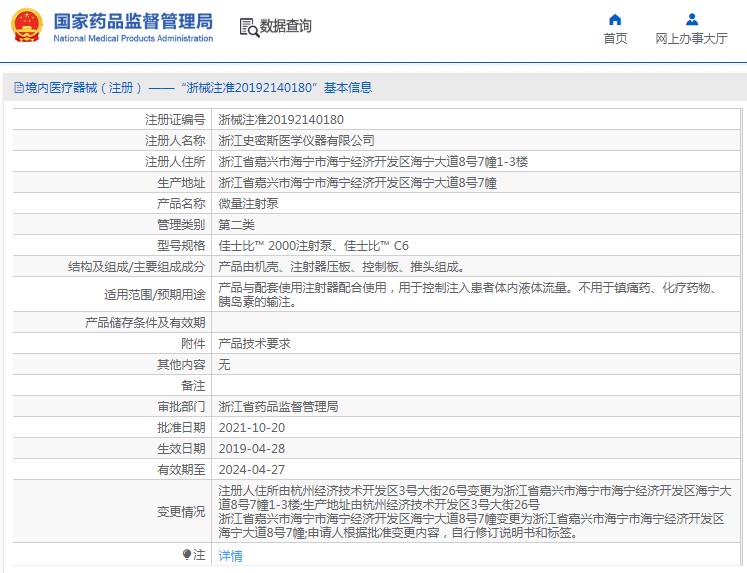Viewport: 747px width, 573px height.
Task: Click the 适用范围 intended use description
Action: click(469, 294)
